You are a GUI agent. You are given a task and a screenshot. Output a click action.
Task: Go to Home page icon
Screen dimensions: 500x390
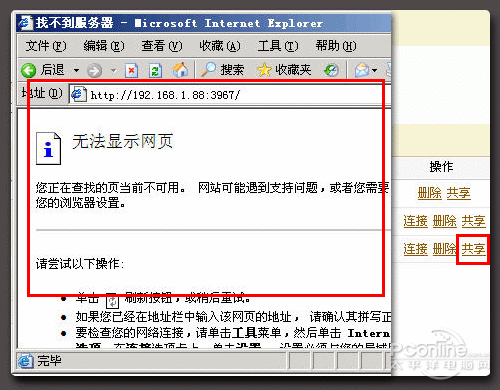pos(180,70)
